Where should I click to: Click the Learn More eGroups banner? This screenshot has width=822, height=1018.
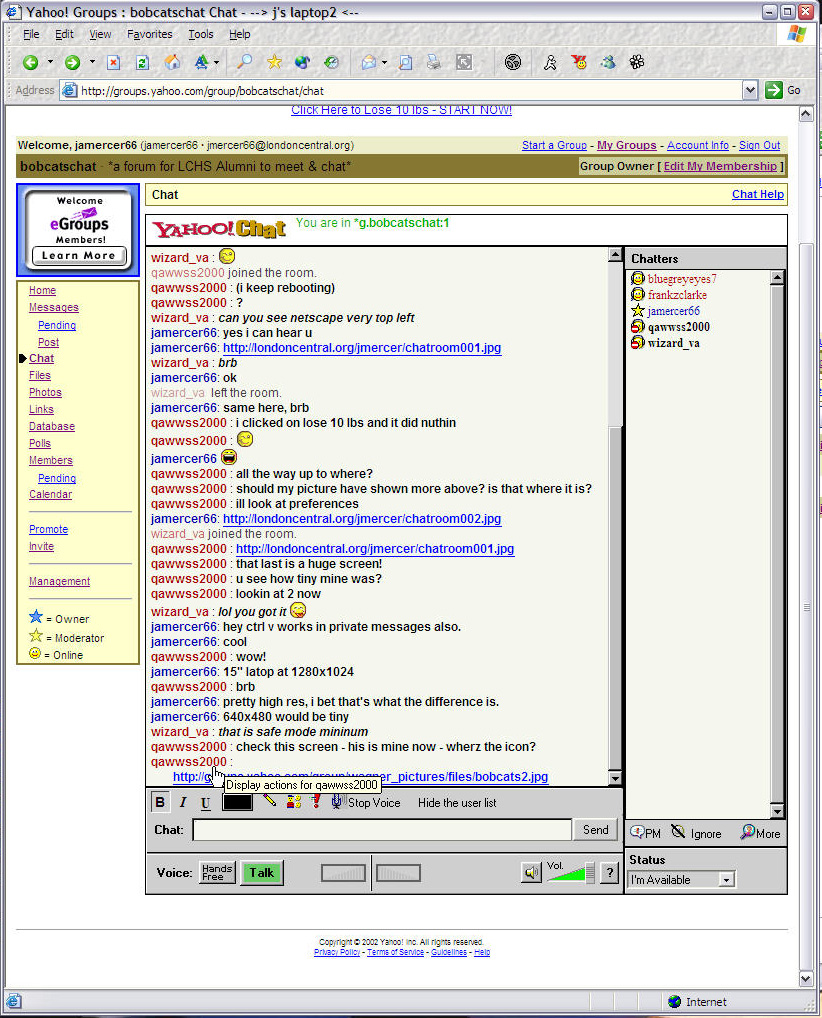[x=79, y=256]
